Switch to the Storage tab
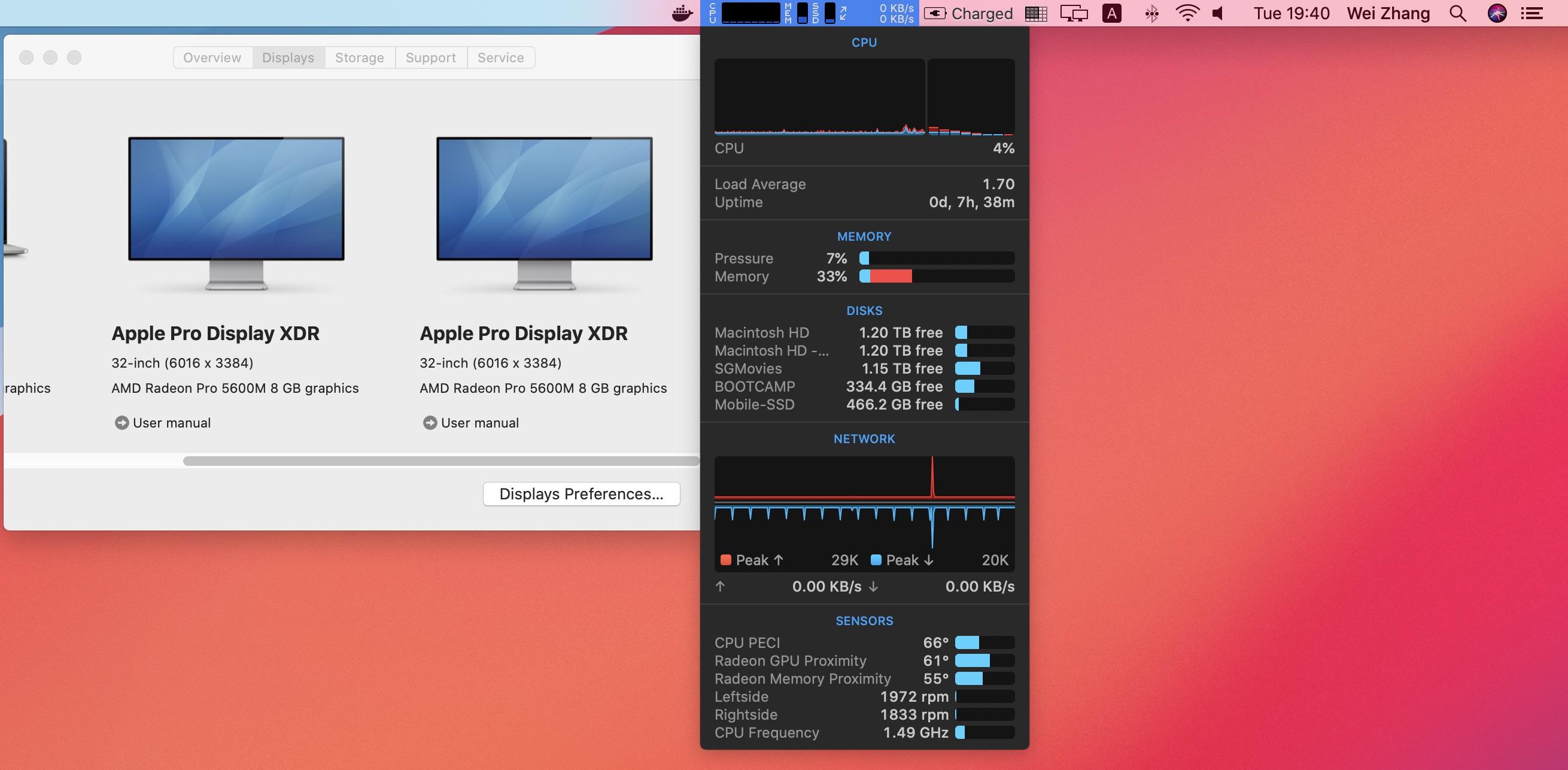1568x770 pixels. (359, 57)
